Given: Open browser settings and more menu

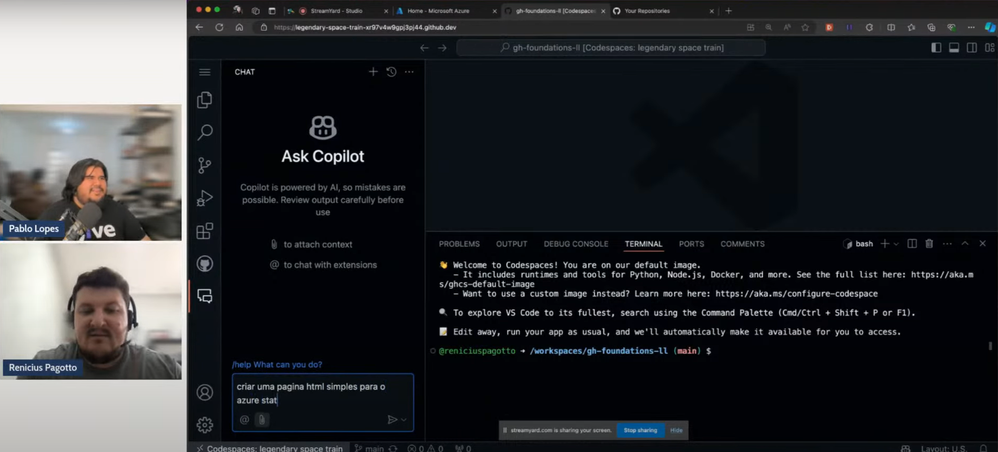Looking at the screenshot, I should 971,27.
